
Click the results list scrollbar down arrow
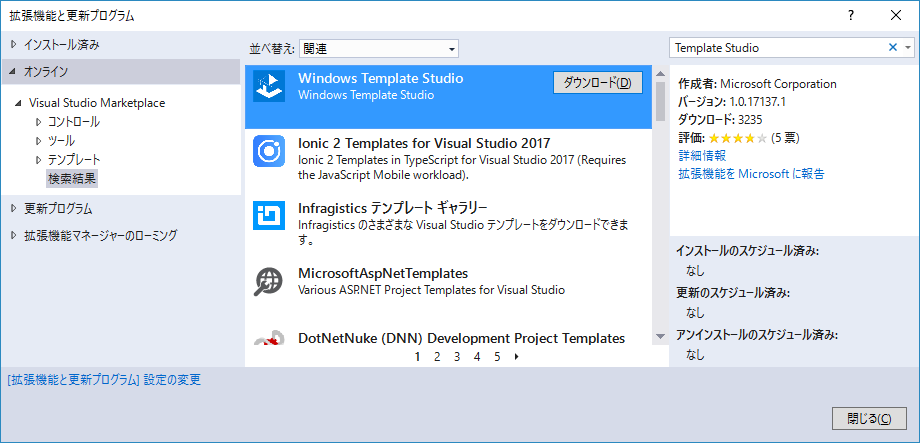661,337
